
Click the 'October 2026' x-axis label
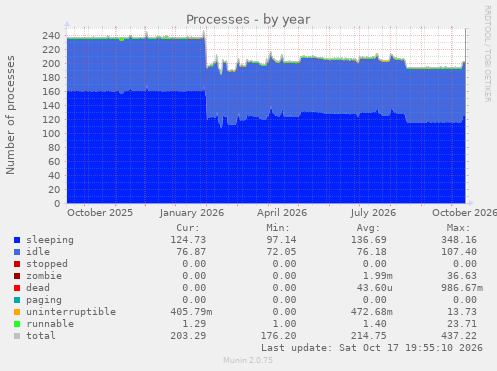464,213
